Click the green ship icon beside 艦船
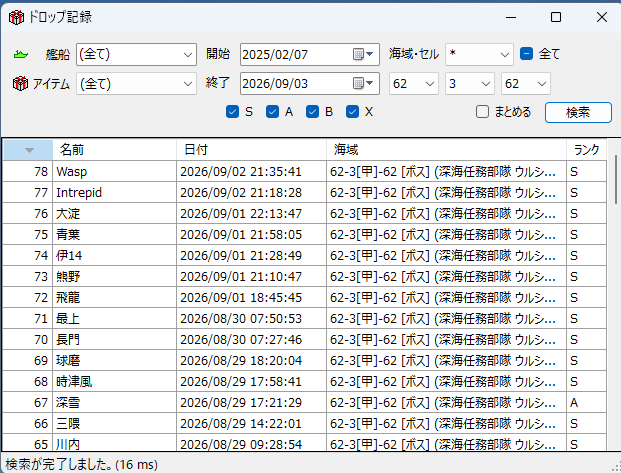Viewport: 621px width, 473px height. tap(21, 54)
